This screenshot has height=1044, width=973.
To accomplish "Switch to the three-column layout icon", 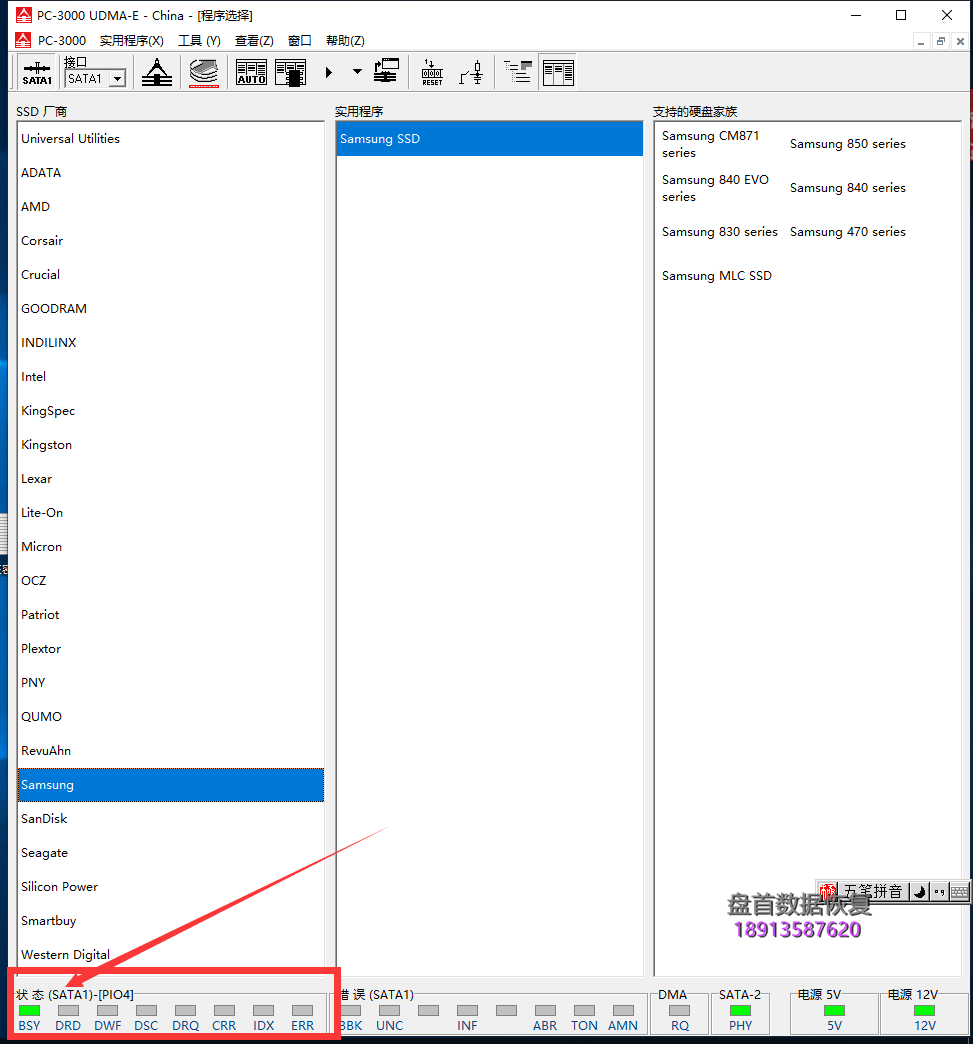I will point(558,72).
